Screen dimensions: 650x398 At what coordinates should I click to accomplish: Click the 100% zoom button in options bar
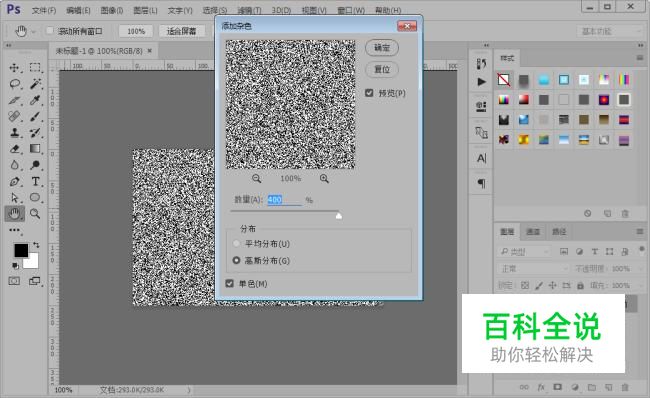[136, 31]
